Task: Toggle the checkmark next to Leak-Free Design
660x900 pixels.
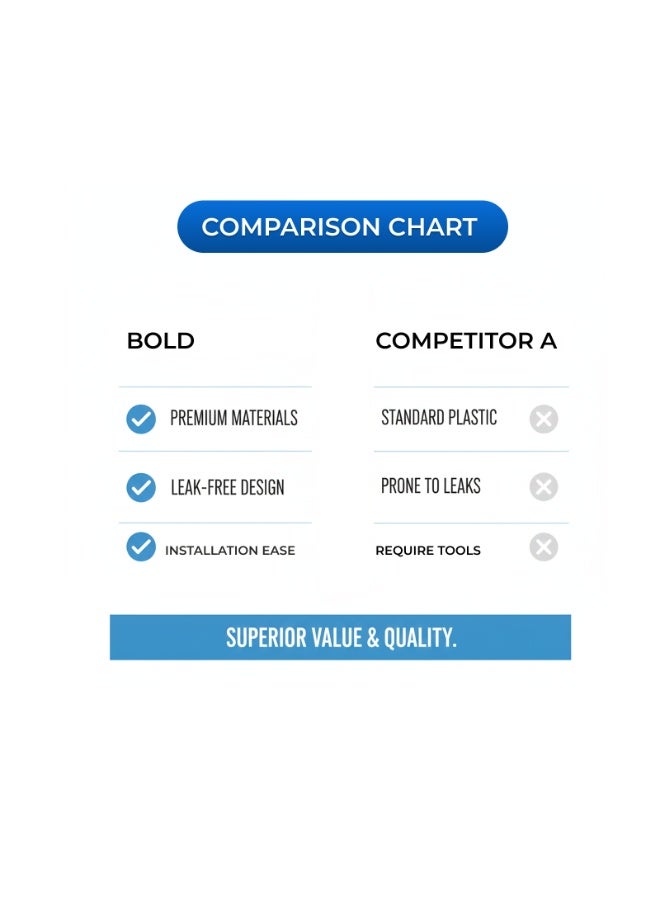Action: pos(141,487)
